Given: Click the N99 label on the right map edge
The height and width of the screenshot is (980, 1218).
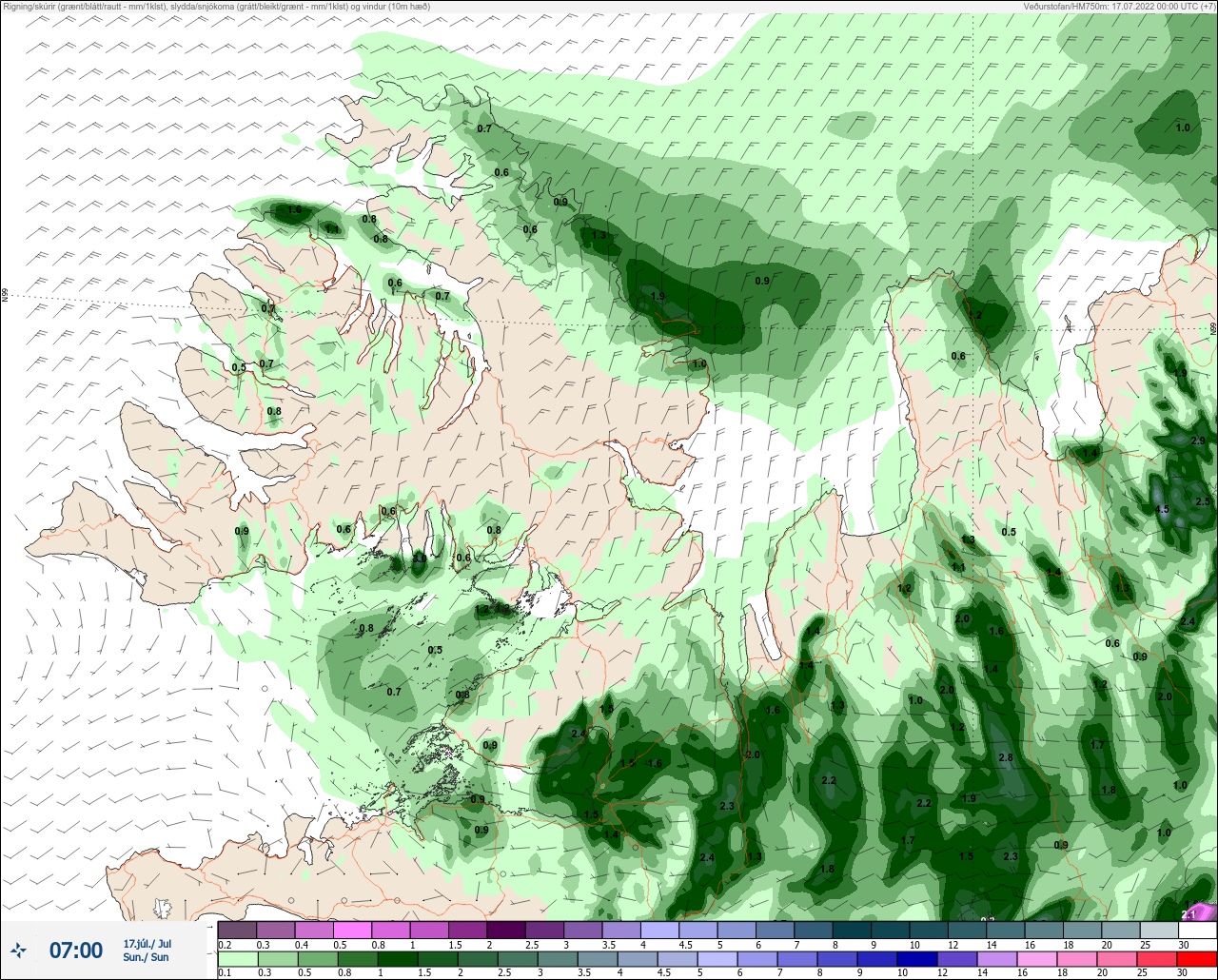Looking at the screenshot, I should [1213, 328].
